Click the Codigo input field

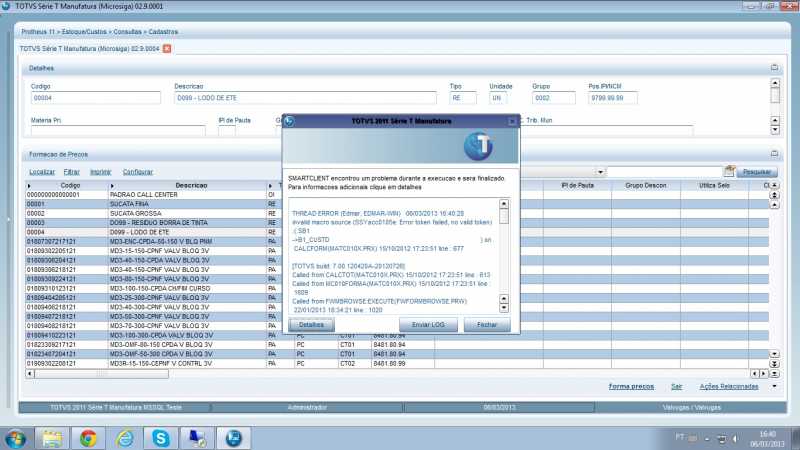coord(95,98)
